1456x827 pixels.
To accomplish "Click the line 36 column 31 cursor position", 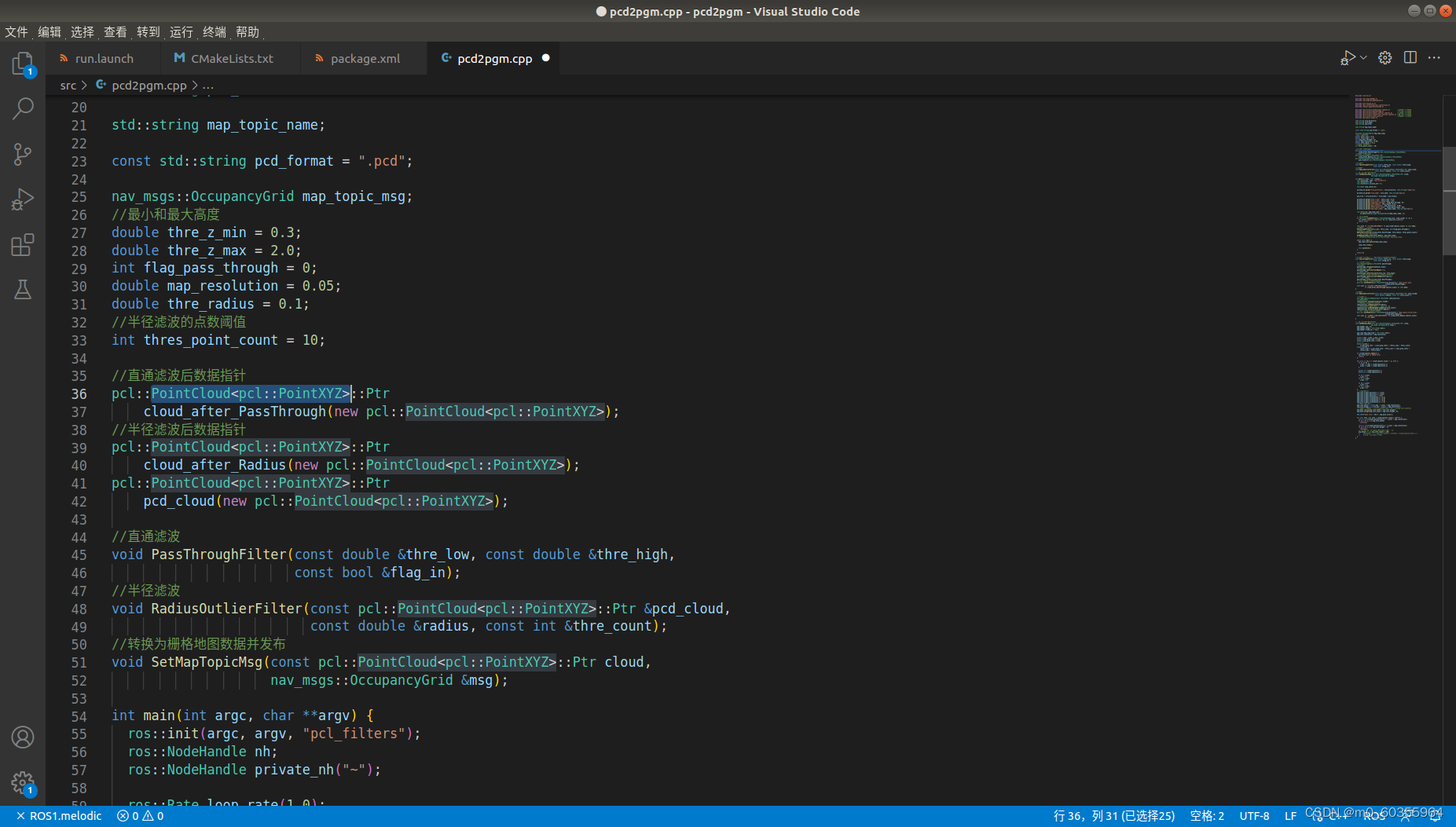I will pyautogui.click(x=1114, y=816).
